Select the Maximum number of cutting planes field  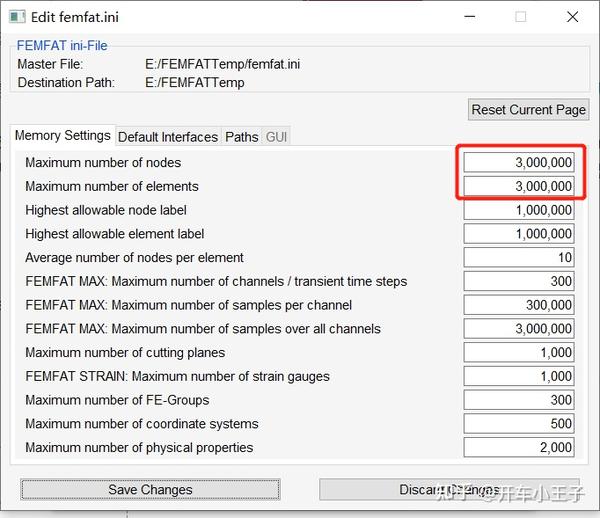(x=519, y=352)
